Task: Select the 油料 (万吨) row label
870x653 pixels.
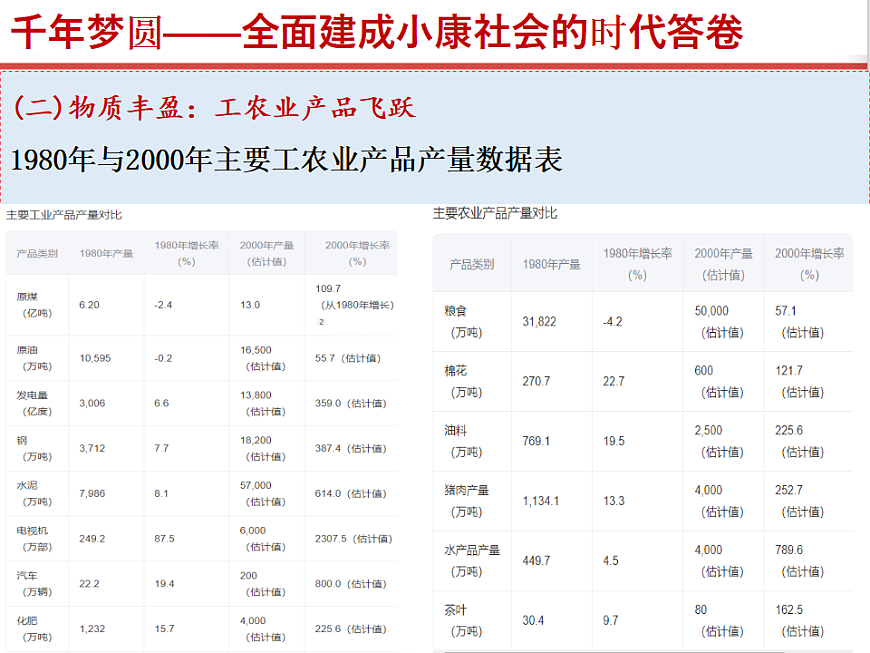Action: click(x=463, y=441)
